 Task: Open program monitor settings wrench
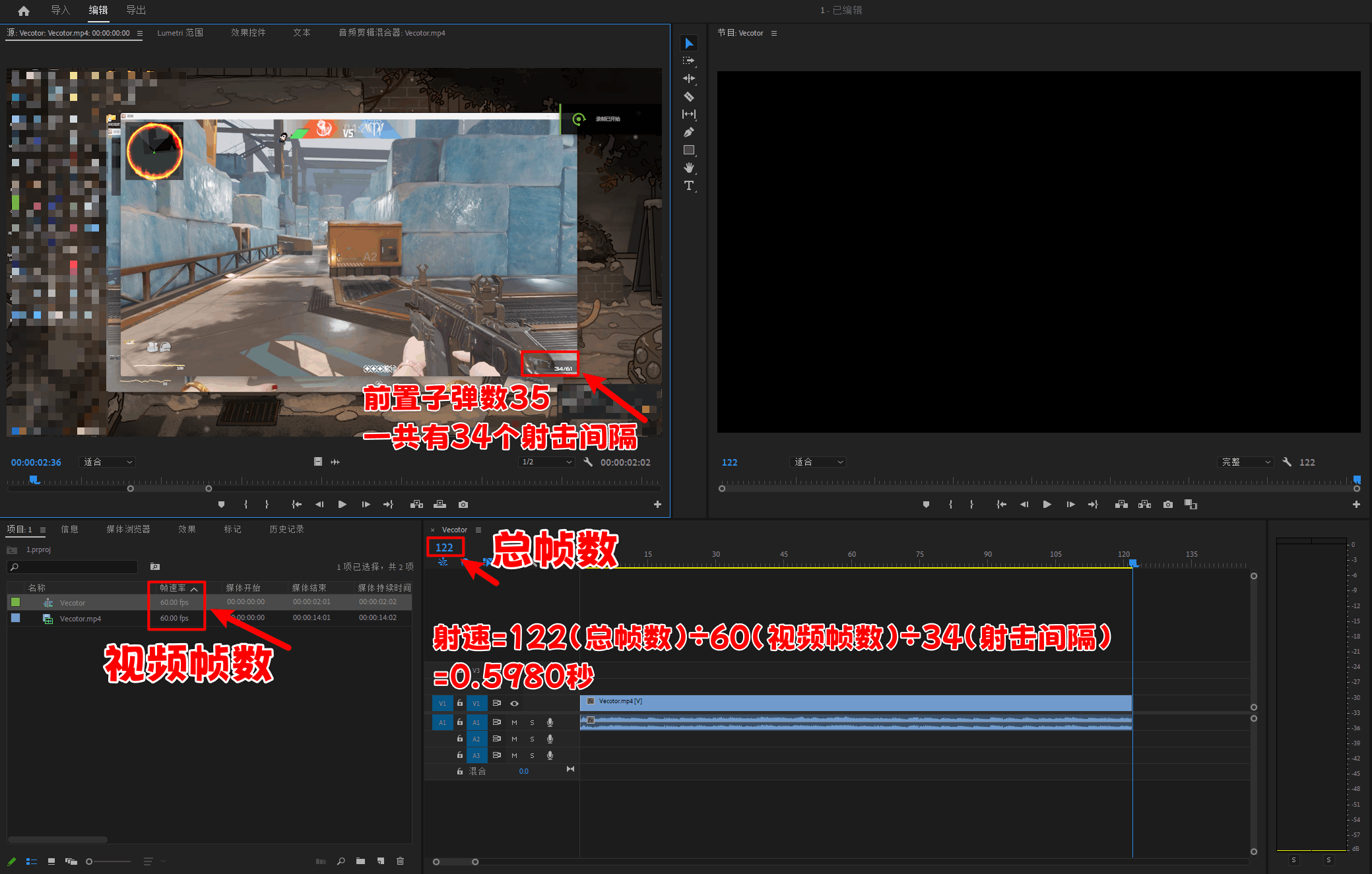(x=1287, y=462)
